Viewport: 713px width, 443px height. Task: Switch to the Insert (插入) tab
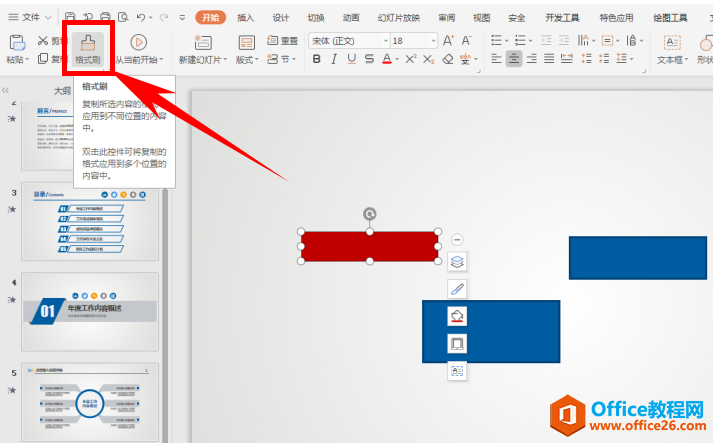click(246, 17)
